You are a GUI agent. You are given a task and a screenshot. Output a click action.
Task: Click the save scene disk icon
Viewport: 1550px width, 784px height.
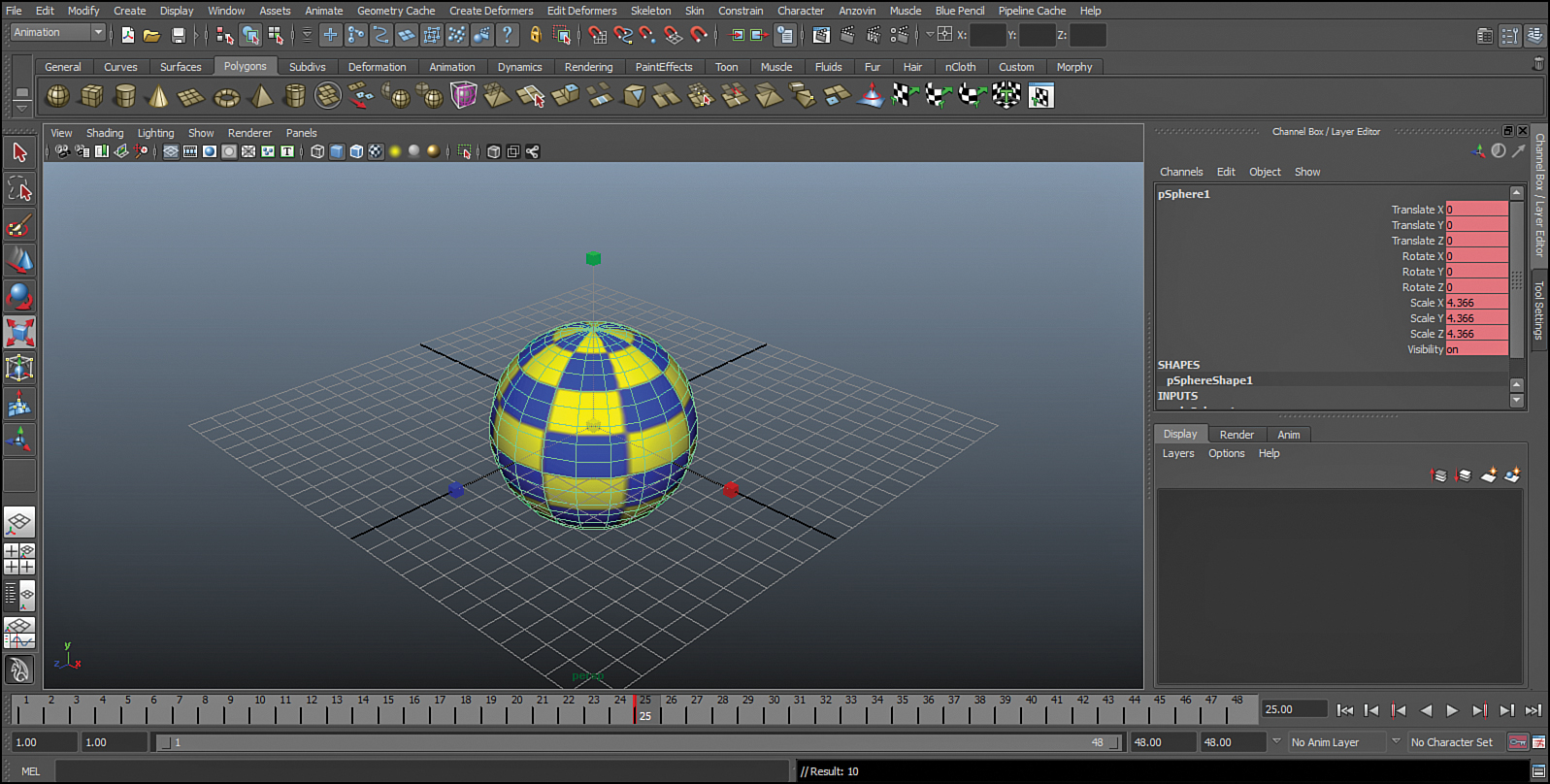tap(179, 35)
